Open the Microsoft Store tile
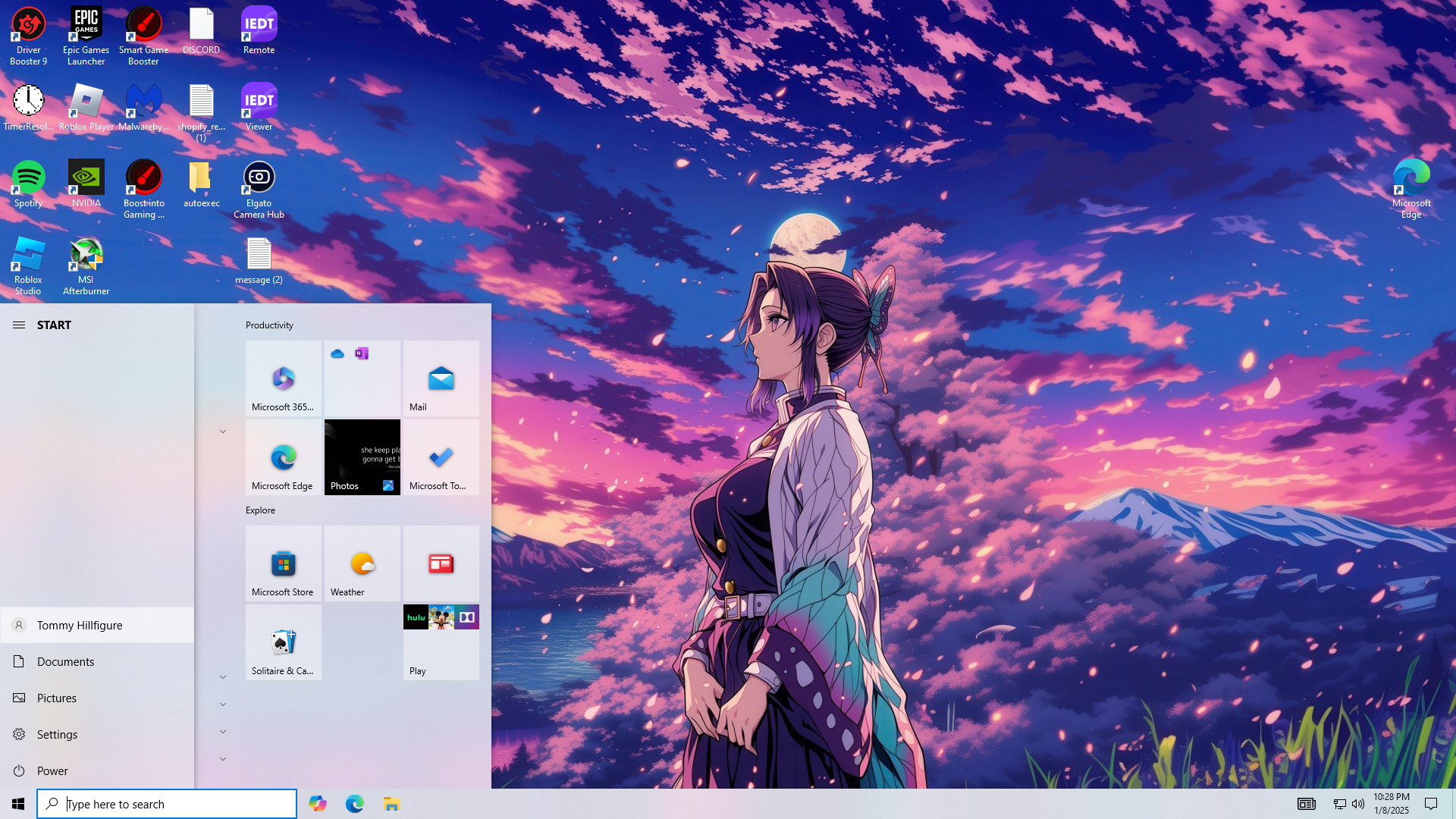 (x=283, y=563)
